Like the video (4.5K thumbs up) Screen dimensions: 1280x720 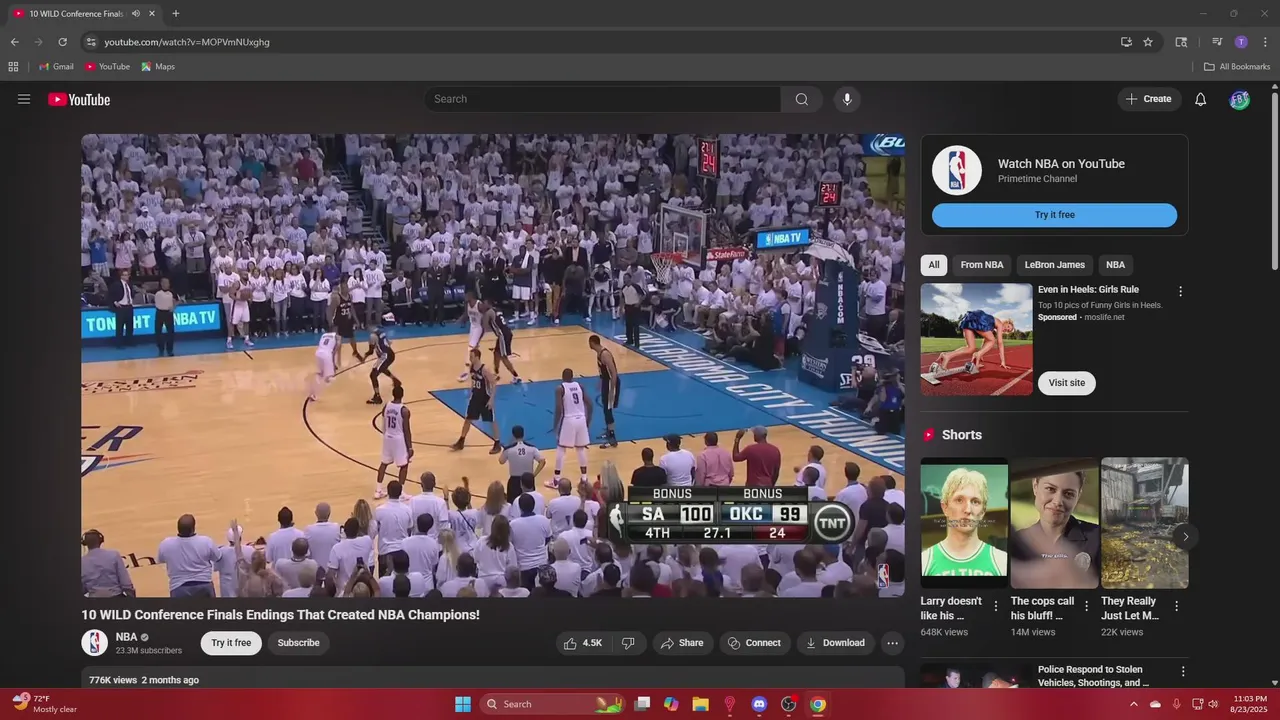tap(583, 643)
